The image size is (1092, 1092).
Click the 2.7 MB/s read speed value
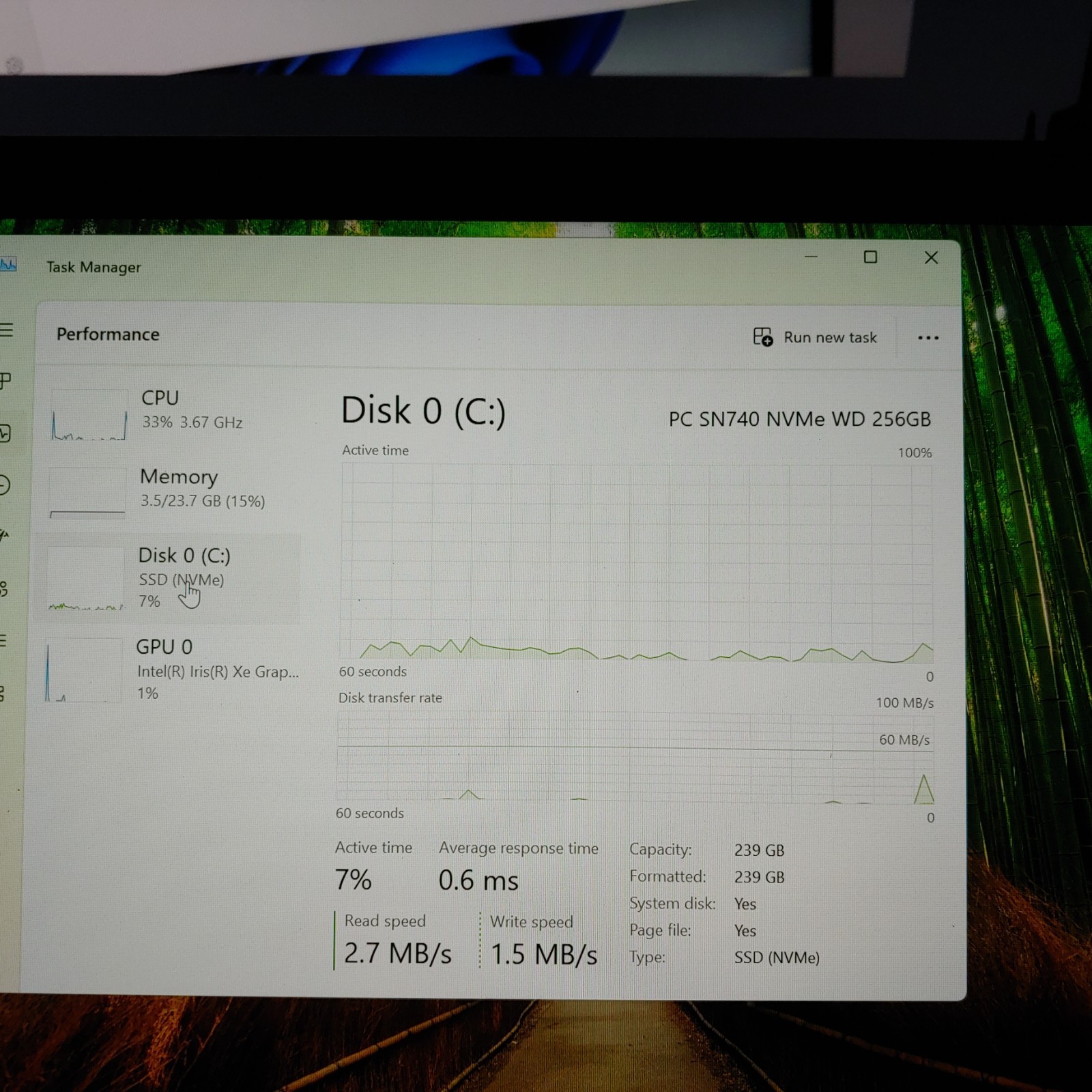[397, 953]
